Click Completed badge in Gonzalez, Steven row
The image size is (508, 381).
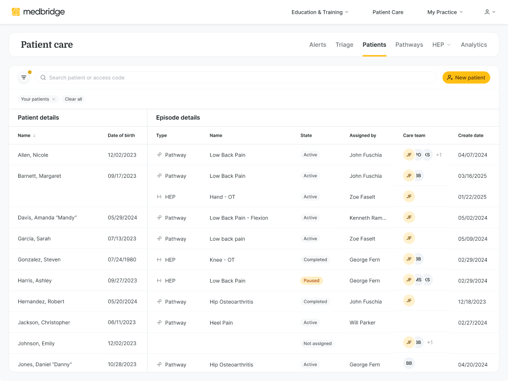[x=315, y=260]
